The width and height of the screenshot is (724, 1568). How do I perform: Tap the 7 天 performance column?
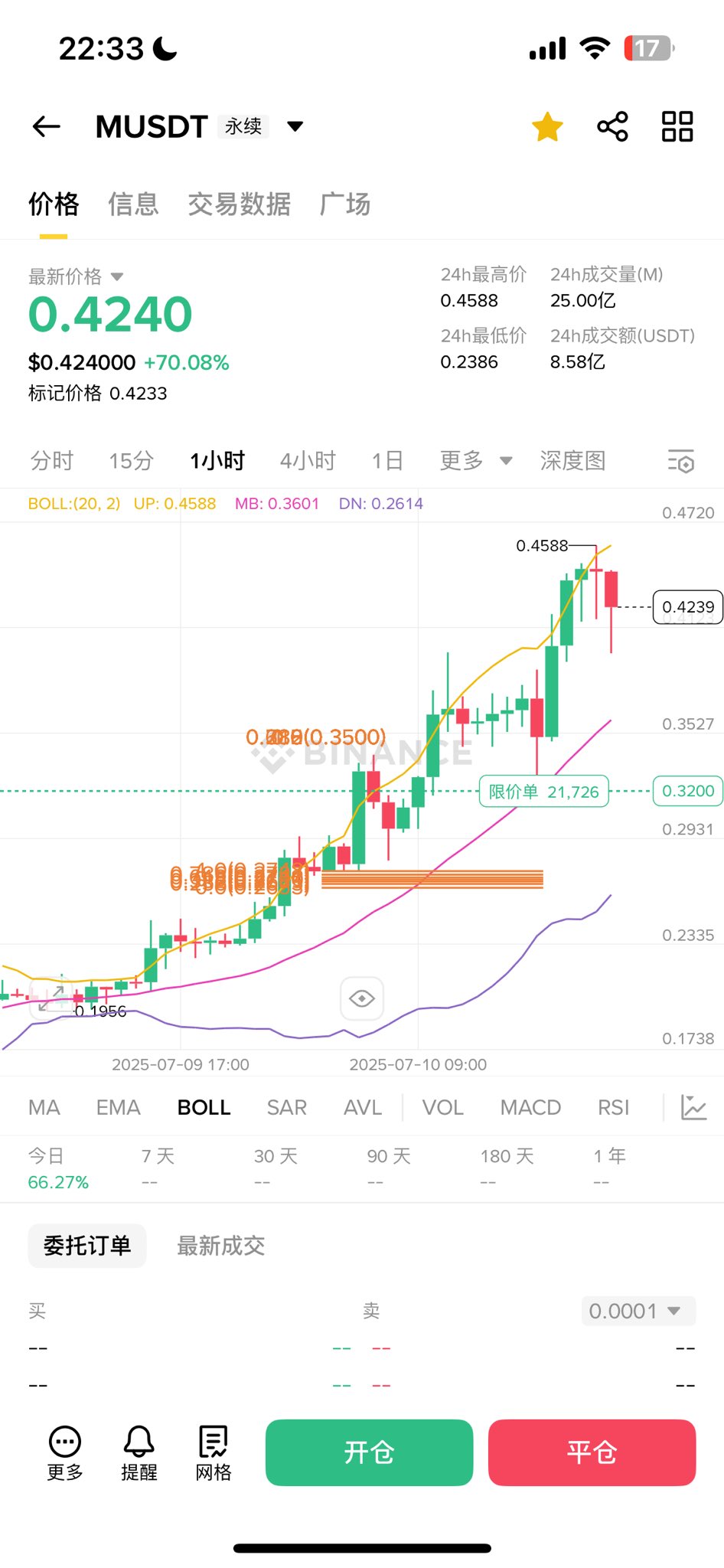[x=158, y=1168]
